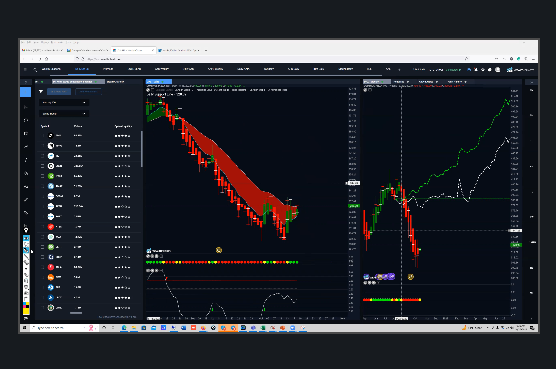Screen dimensions: 556x369
Task: Pick the yellow swatch in annotation toolbar
Action: pos(26,311)
